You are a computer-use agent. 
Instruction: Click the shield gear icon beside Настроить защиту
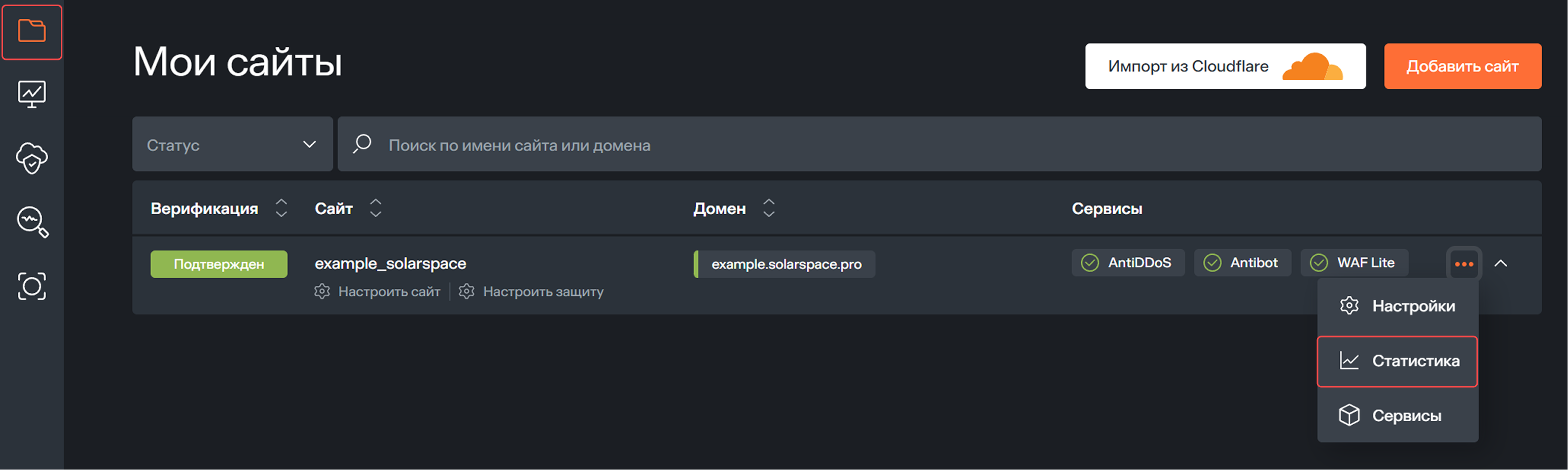pos(467,291)
